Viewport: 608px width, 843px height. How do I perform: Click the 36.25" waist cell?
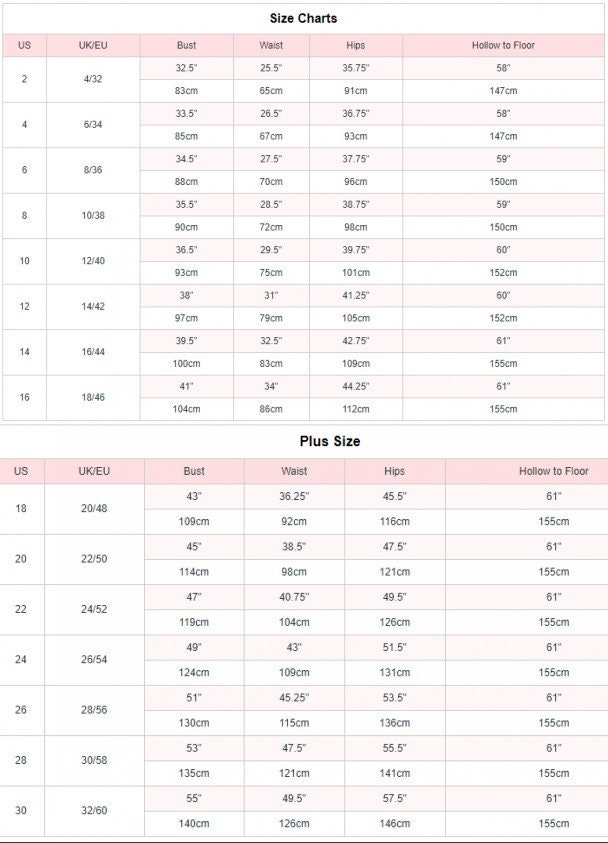(x=294, y=496)
